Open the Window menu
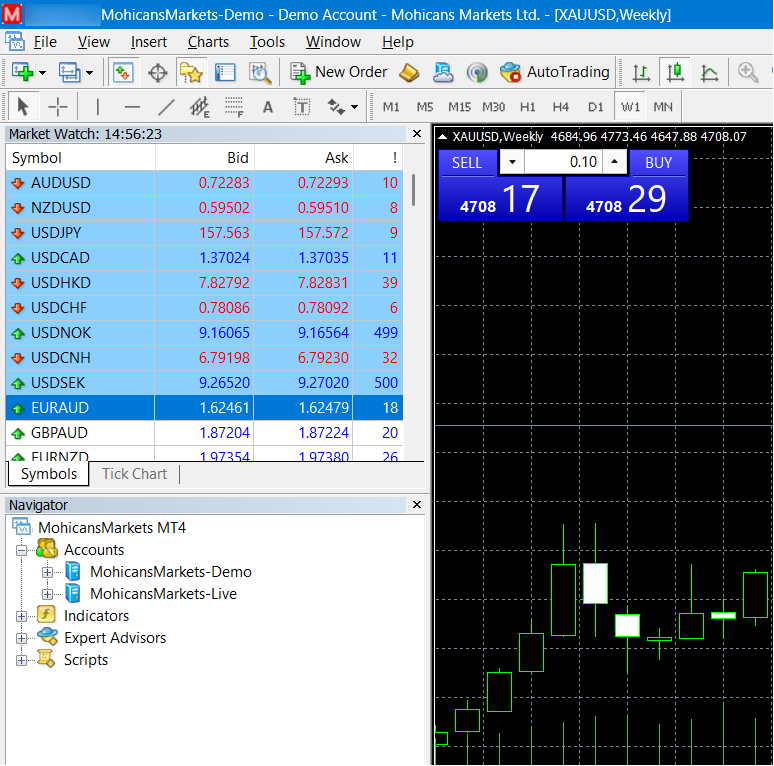This screenshot has width=774, height=766. click(x=333, y=42)
